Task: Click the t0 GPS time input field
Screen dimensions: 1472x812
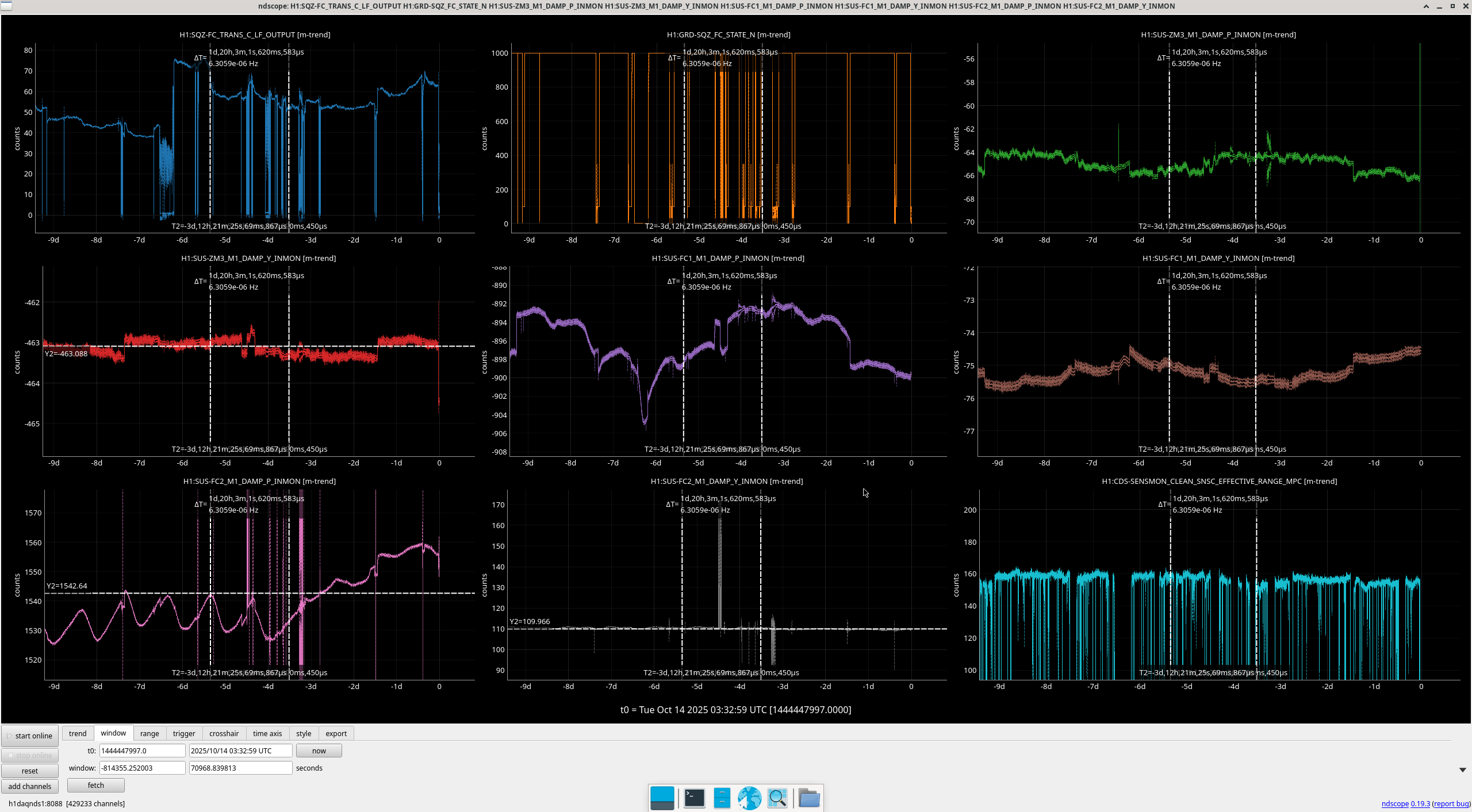Action: tap(142, 751)
